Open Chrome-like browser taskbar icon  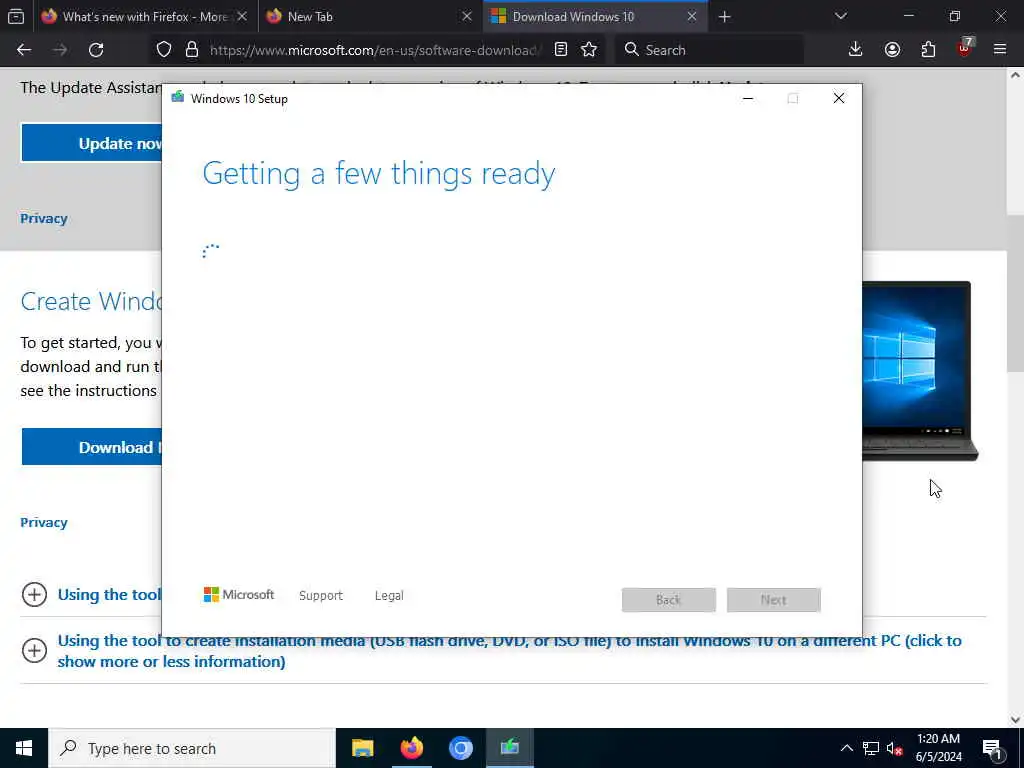(460, 748)
